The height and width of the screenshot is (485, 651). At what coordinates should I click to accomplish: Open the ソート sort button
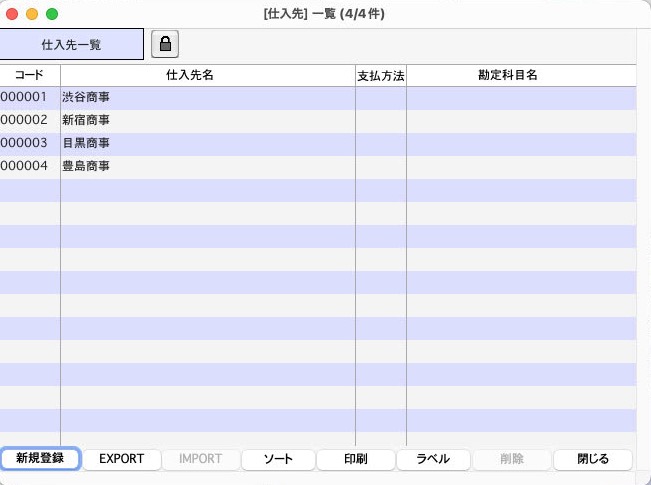[278, 459]
